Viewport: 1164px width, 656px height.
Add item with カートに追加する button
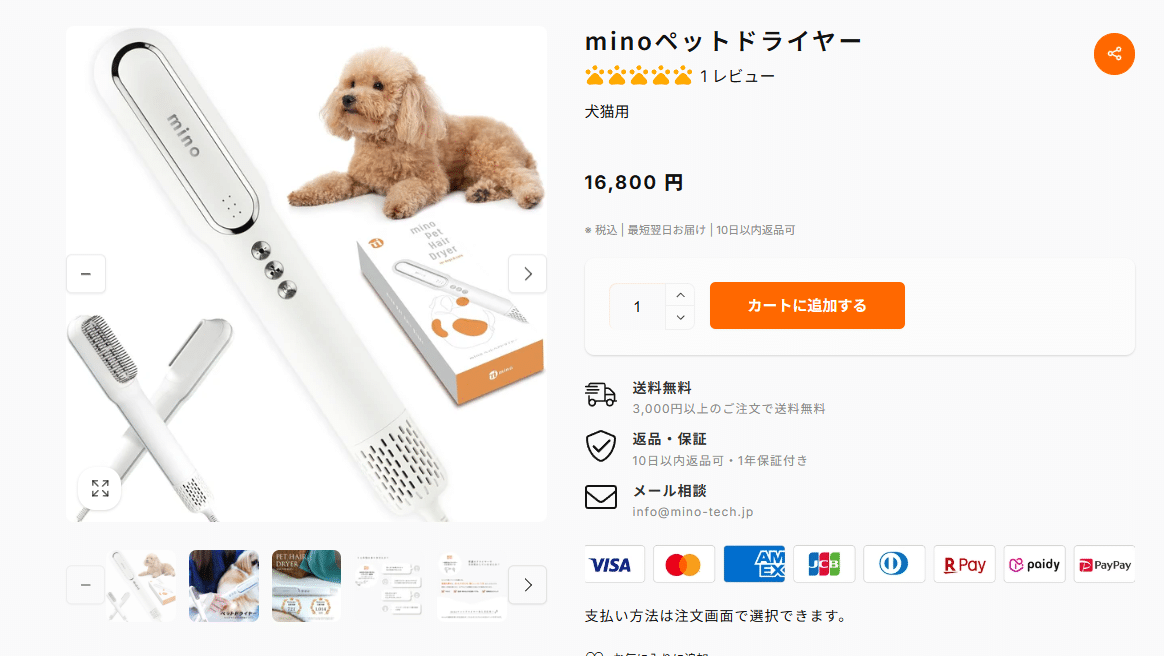[807, 305]
